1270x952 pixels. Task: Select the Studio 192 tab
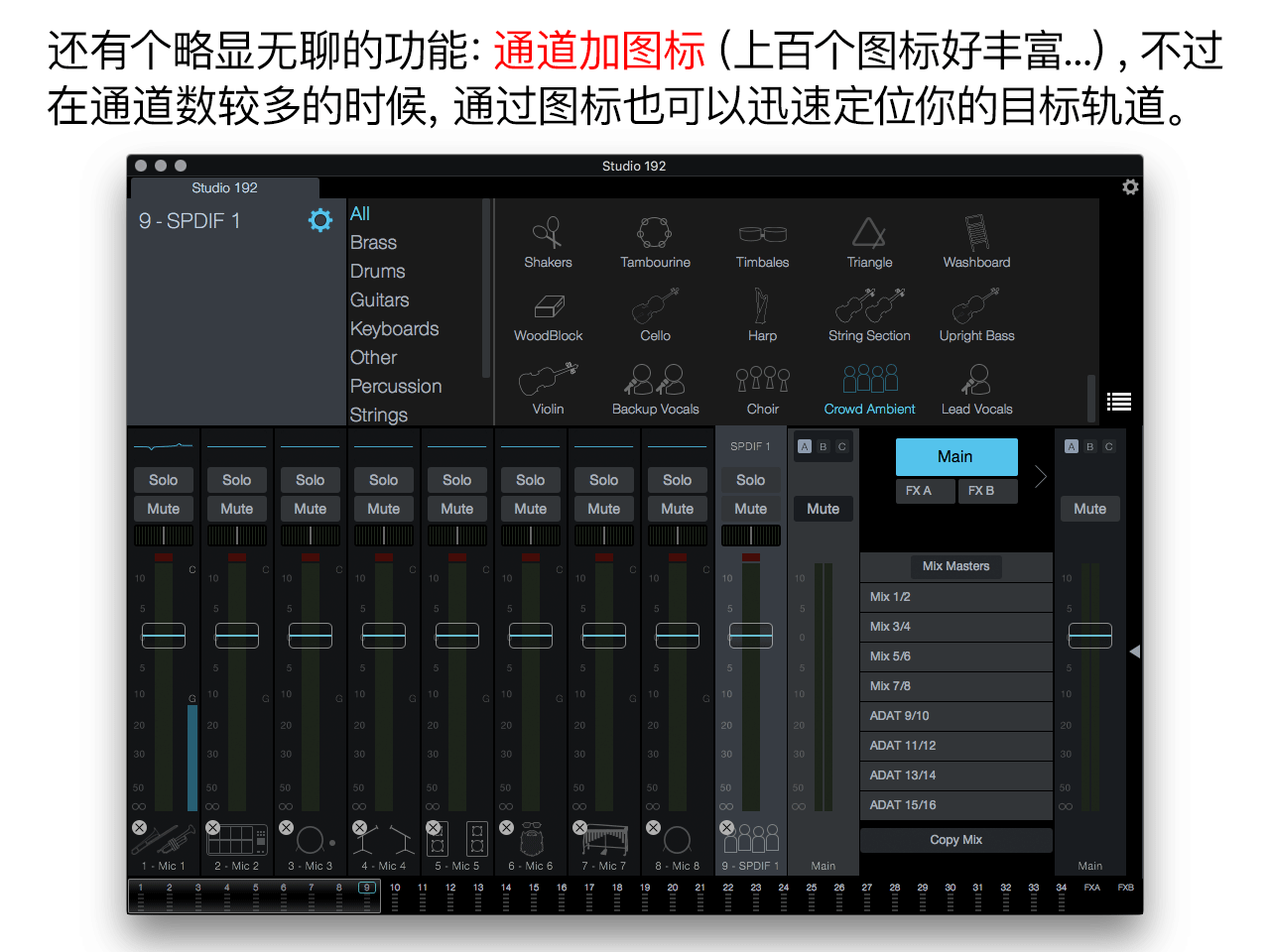pyautogui.click(x=225, y=187)
